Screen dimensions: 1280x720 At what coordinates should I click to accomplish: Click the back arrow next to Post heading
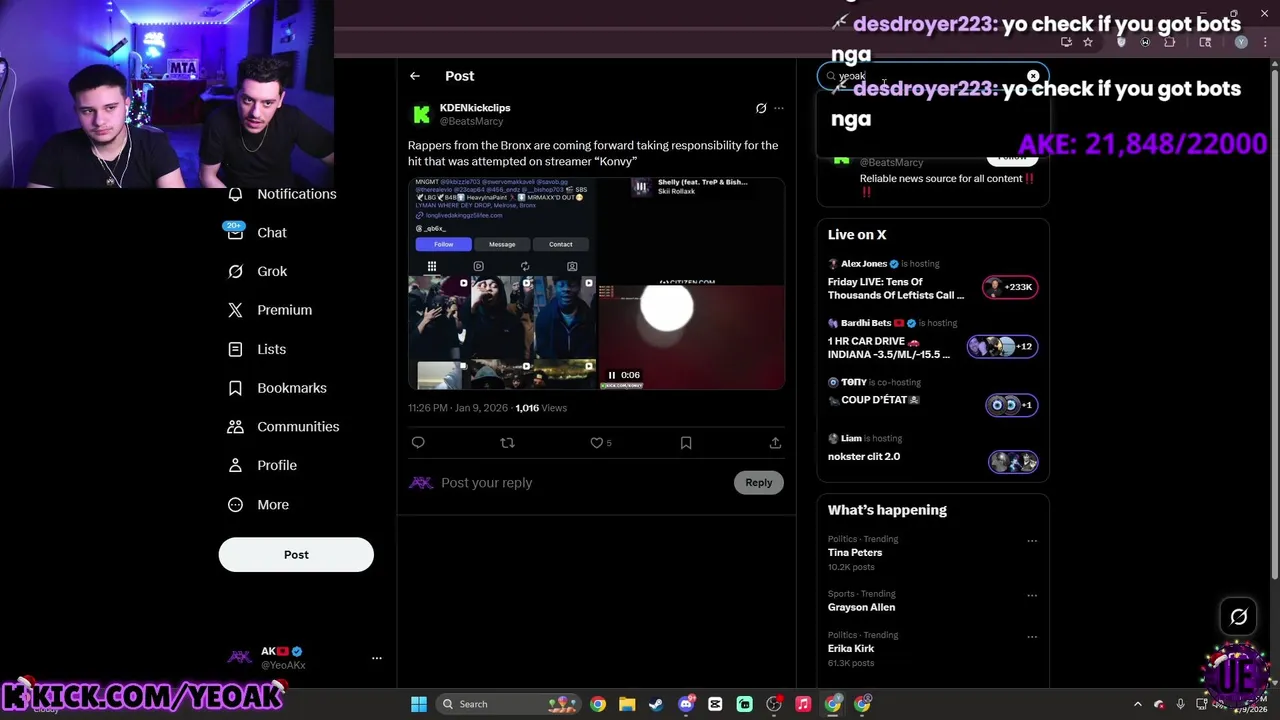click(x=414, y=76)
